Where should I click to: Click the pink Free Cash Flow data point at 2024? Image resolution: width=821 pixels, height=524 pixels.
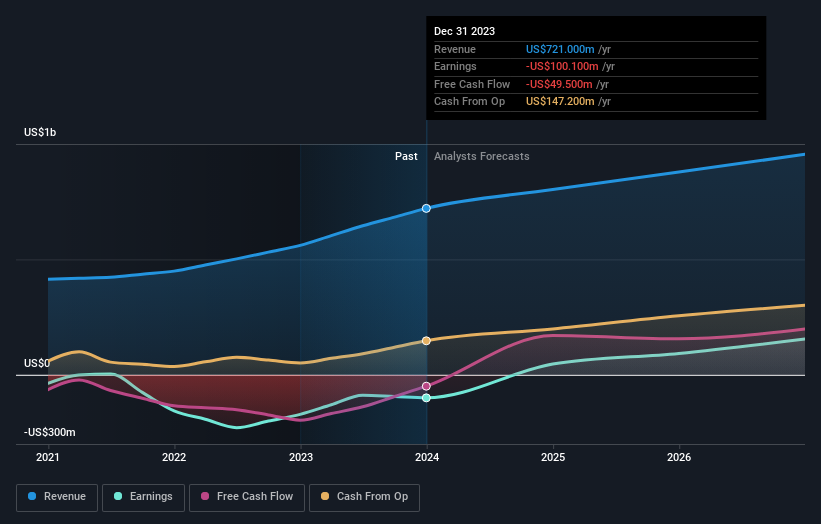426,386
